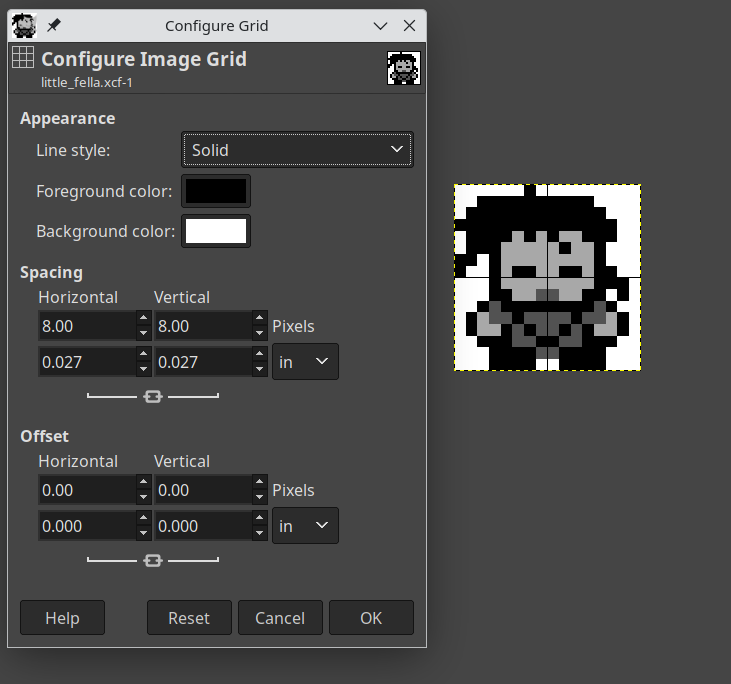Click the grid icon beside Configure Image Grid
Viewport: 731px width, 684px height.
[x=23, y=58]
